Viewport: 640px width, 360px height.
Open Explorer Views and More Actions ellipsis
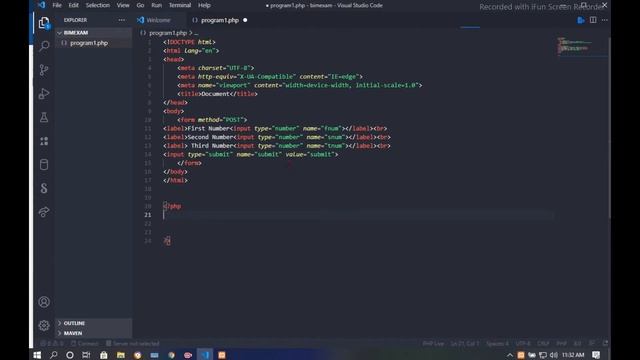click(x=122, y=20)
